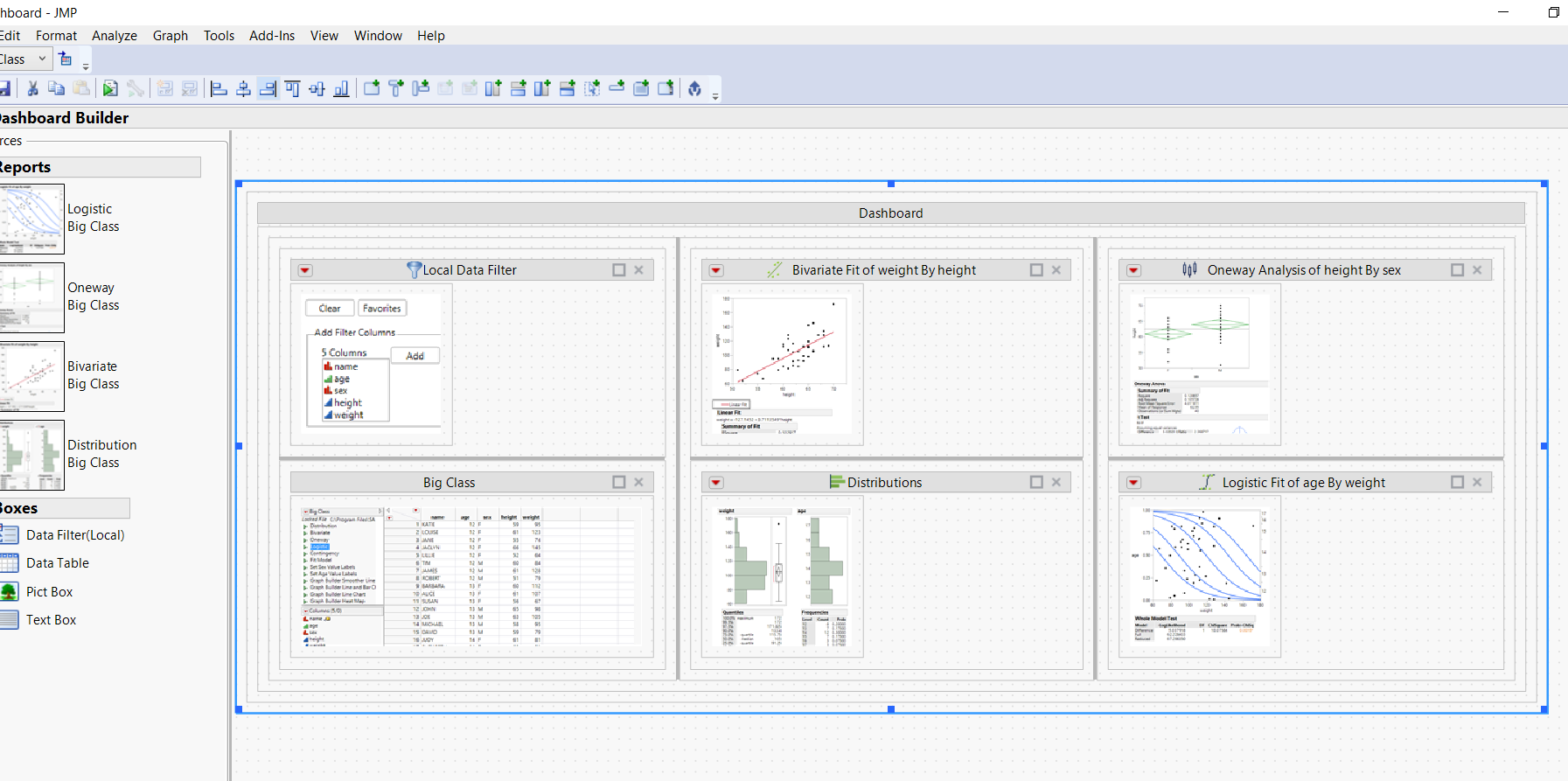Click the Copy icon in toolbar
This screenshot has height=781, width=1568.
click(56, 88)
